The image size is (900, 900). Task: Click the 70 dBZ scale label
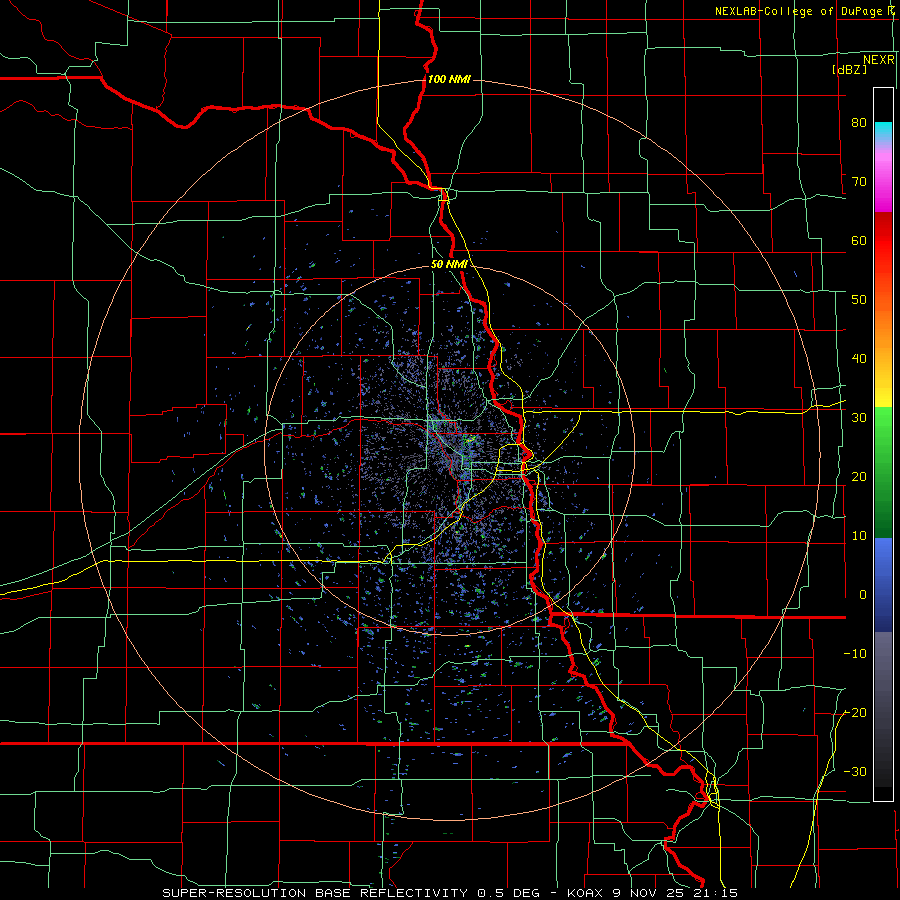pyautogui.click(x=859, y=181)
